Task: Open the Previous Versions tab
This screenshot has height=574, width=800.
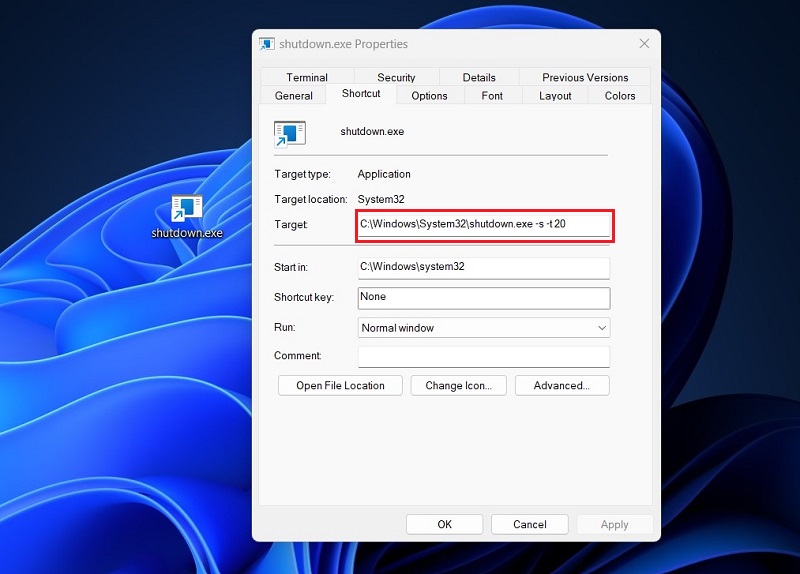Action: coord(585,77)
